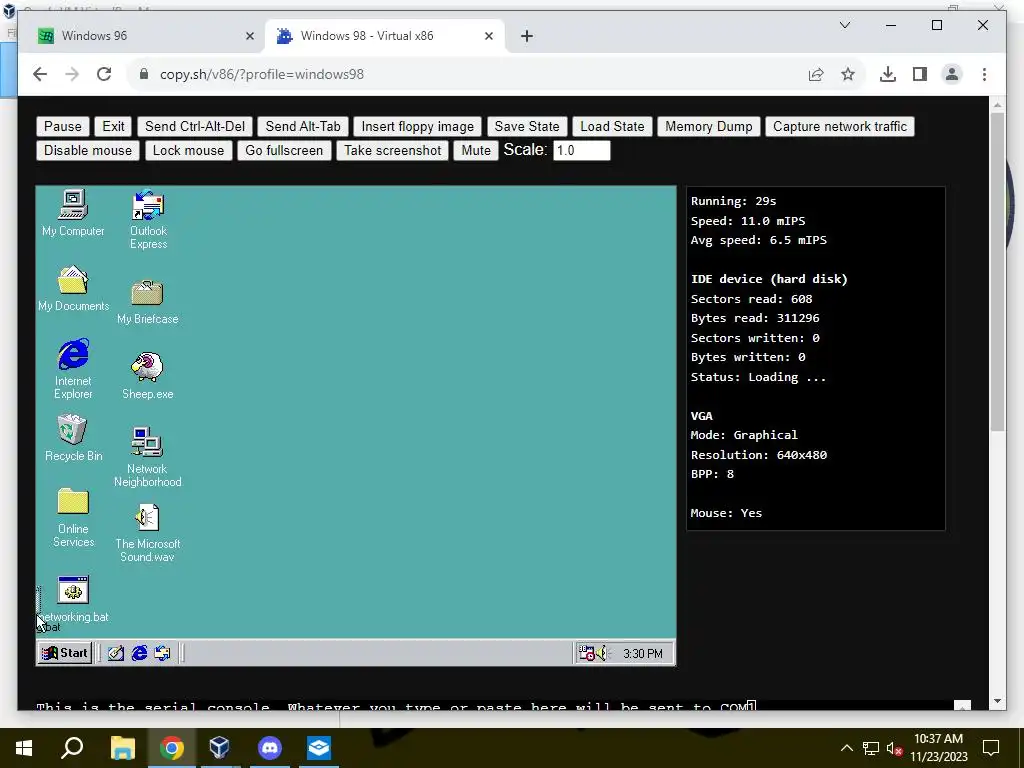The height and width of the screenshot is (768, 1024).
Task: Open My Briefcase desktop icon
Action: click(x=148, y=301)
